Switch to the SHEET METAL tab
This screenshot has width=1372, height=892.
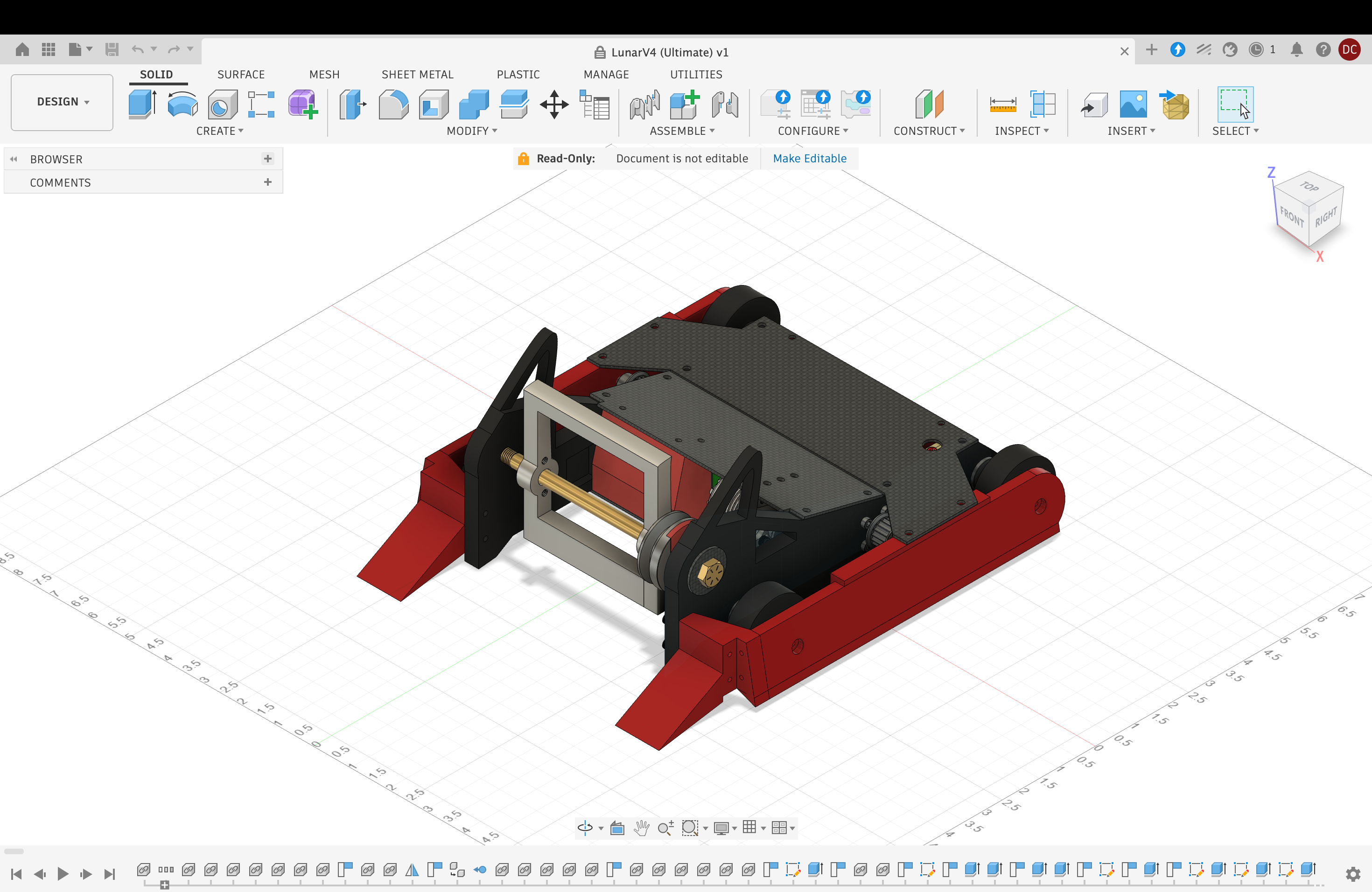pos(417,74)
